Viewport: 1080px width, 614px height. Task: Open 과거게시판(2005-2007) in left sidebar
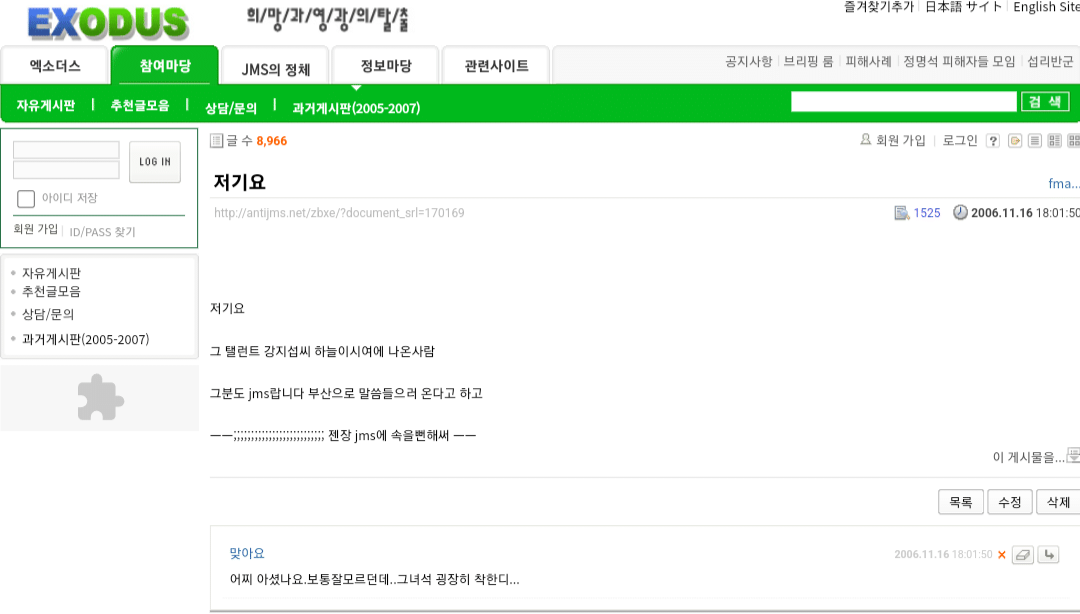point(85,339)
